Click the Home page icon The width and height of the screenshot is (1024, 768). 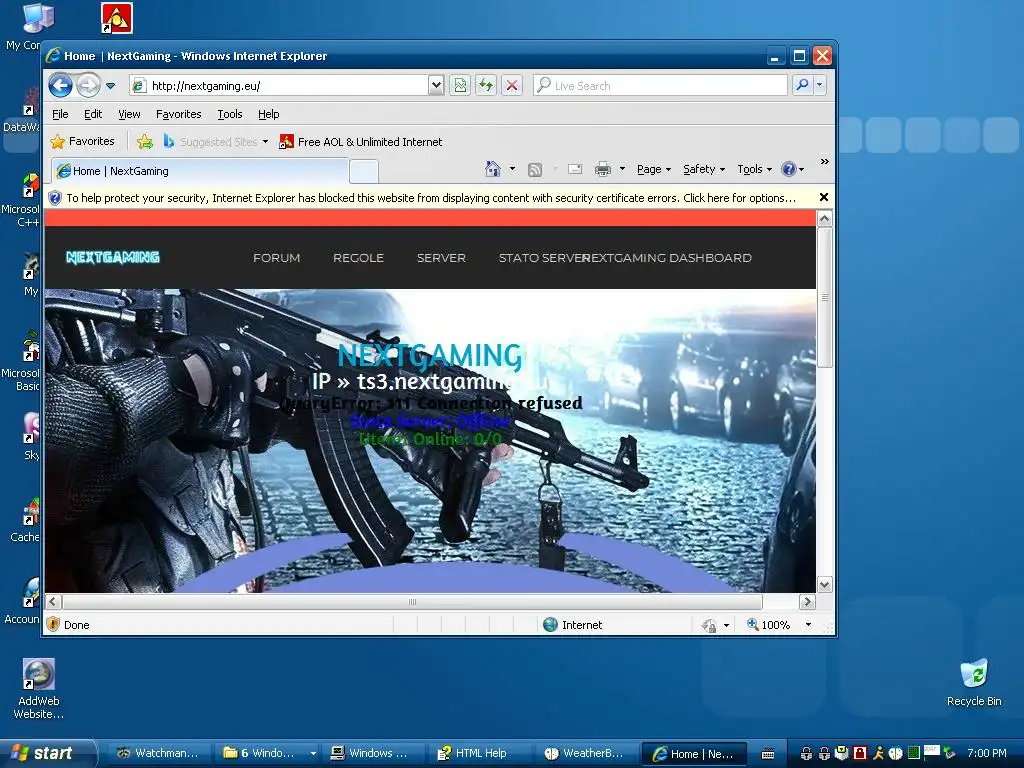(x=493, y=169)
